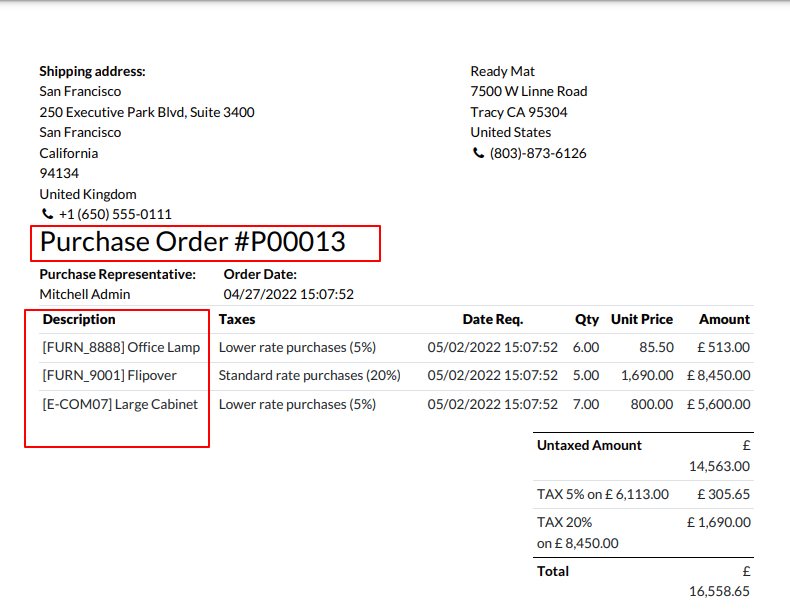Viewport: 790px width, 612px height.
Task: Click the representative name 'Mitchell Admin'
Action: [x=85, y=294]
